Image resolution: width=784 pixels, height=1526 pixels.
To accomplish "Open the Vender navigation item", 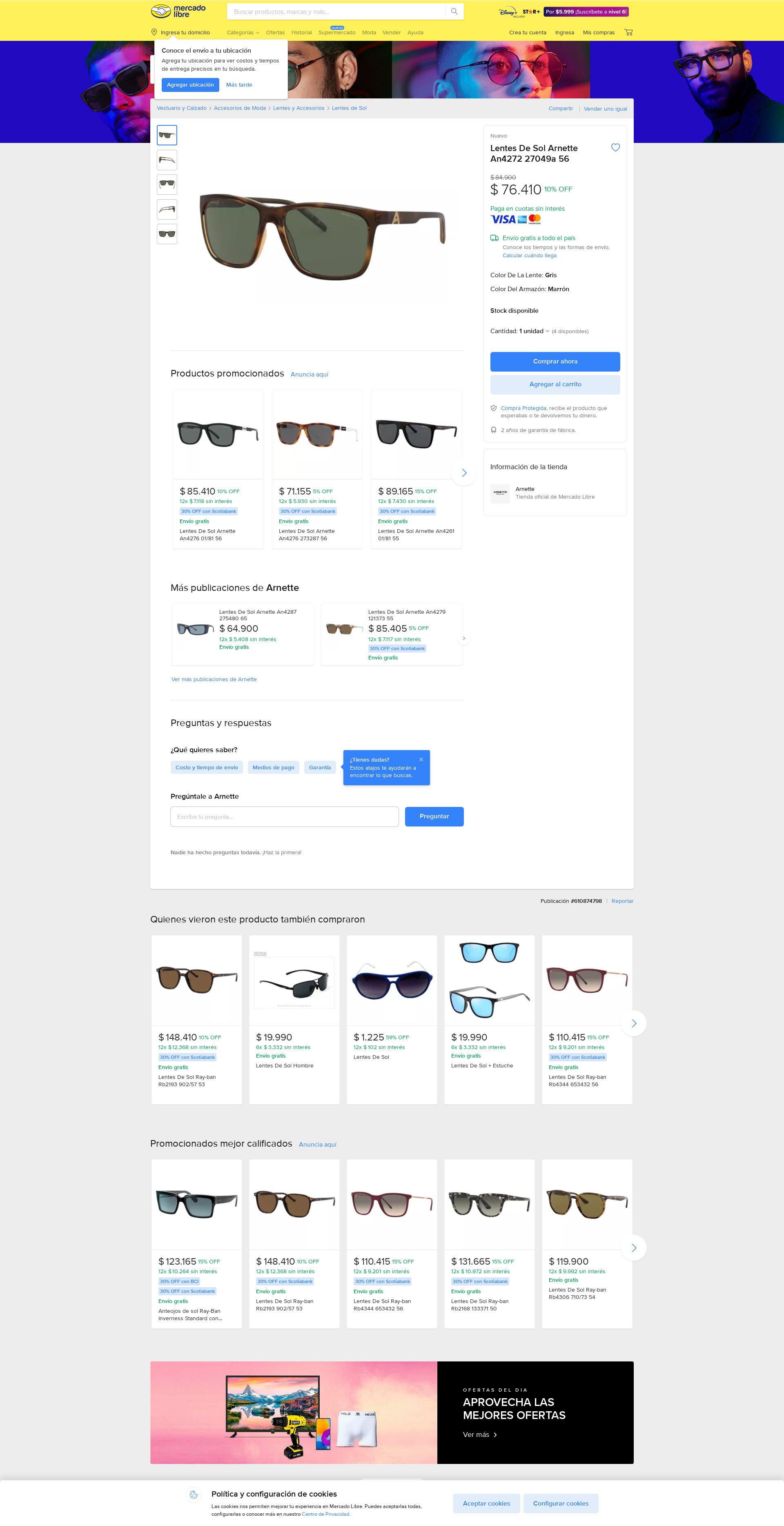I will pos(392,33).
